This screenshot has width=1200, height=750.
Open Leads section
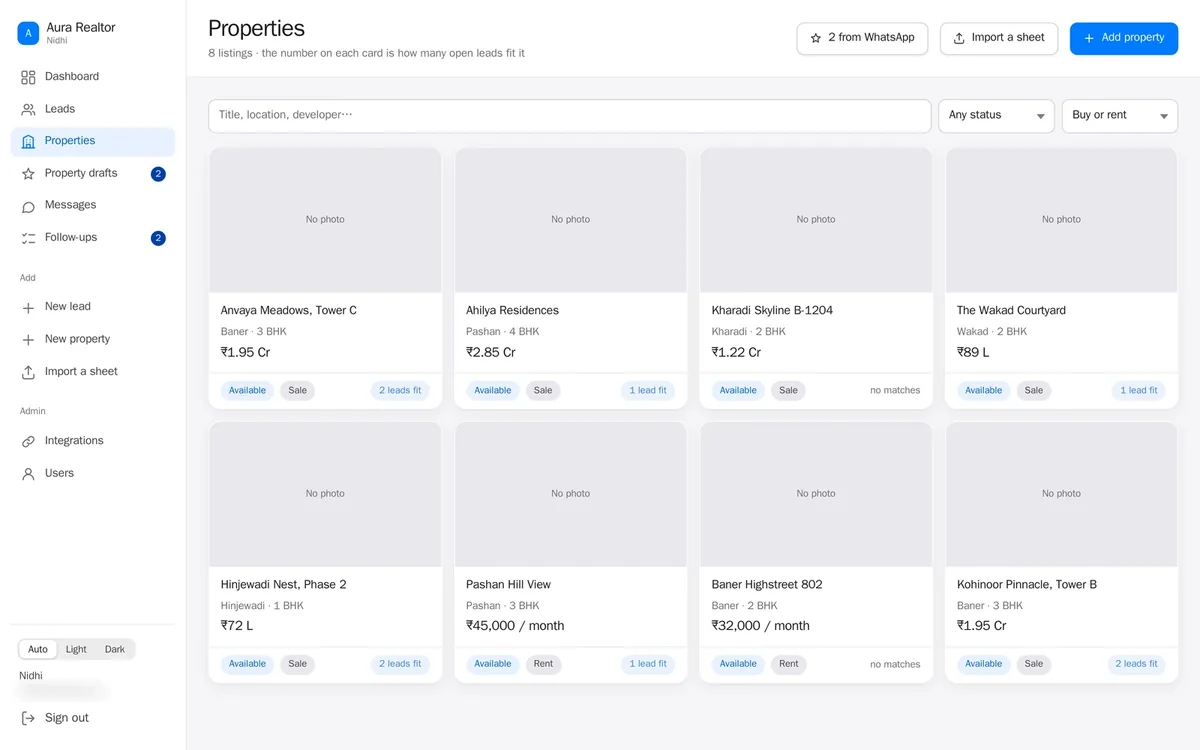pyautogui.click(x=93, y=109)
